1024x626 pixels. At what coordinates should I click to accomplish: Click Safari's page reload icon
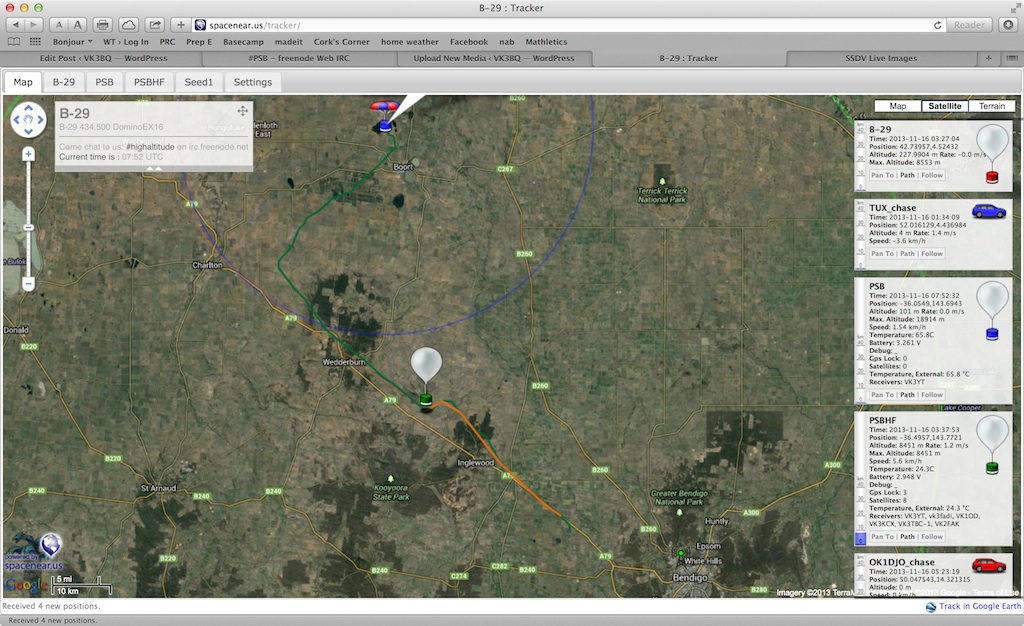pos(937,25)
